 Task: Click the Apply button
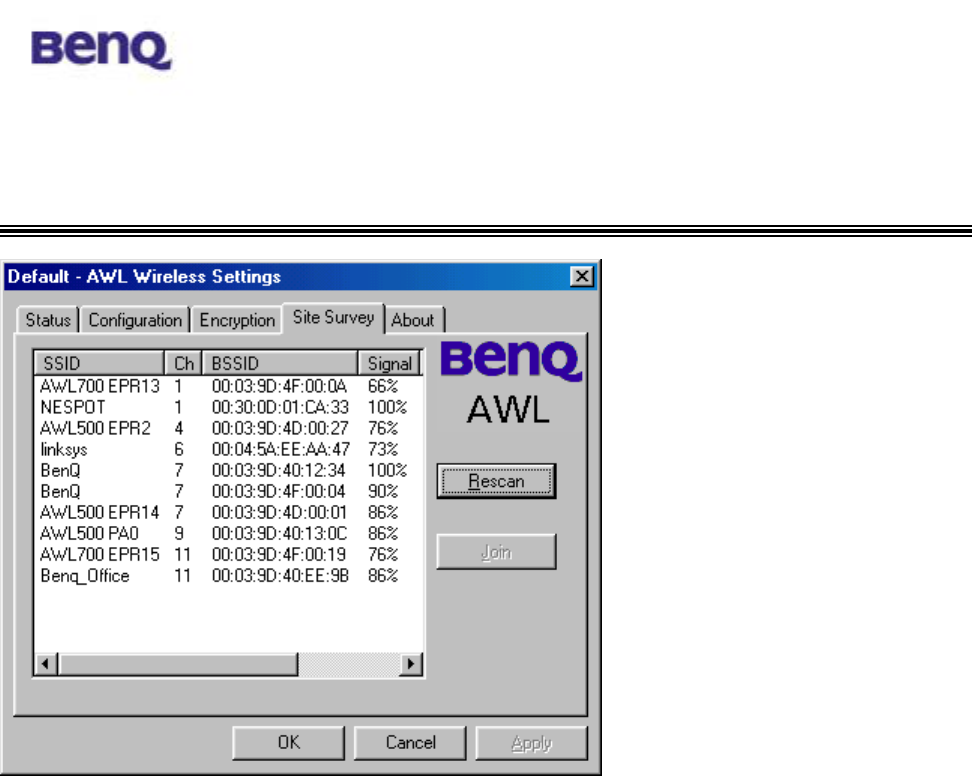pyautogui.click(x=531, y=743)
